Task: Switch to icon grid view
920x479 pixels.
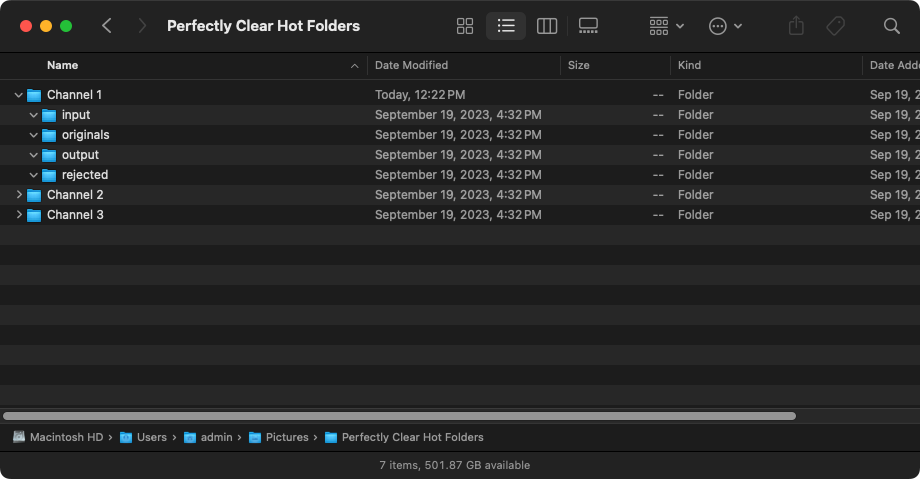Action: 465,26
